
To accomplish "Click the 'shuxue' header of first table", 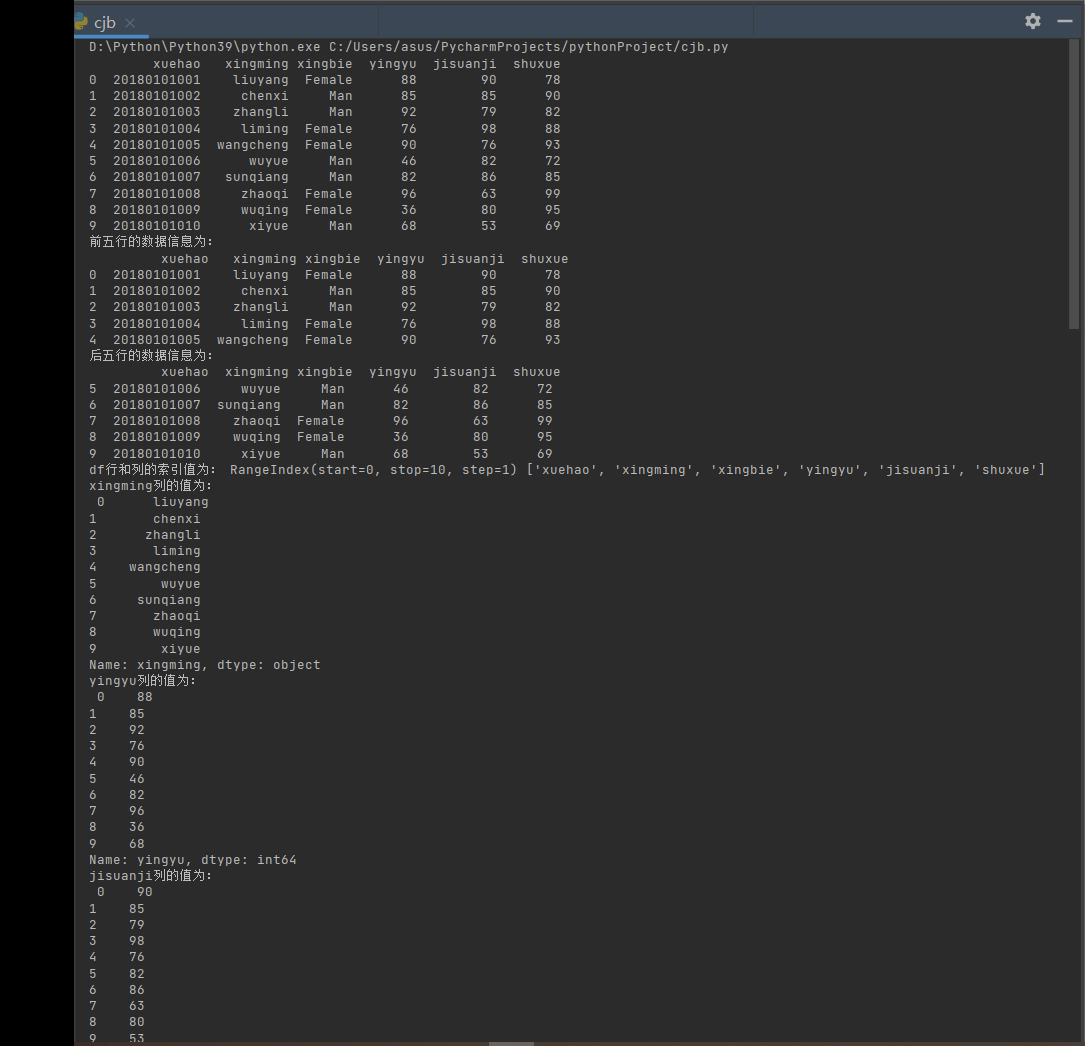I will click(x=536, y=64).
